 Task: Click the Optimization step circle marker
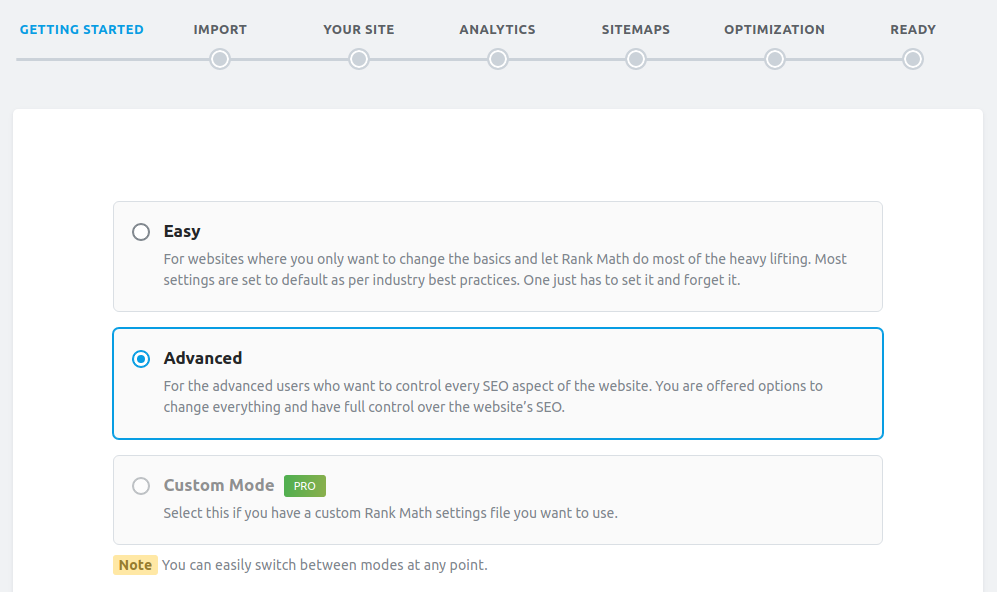[774, 59]
